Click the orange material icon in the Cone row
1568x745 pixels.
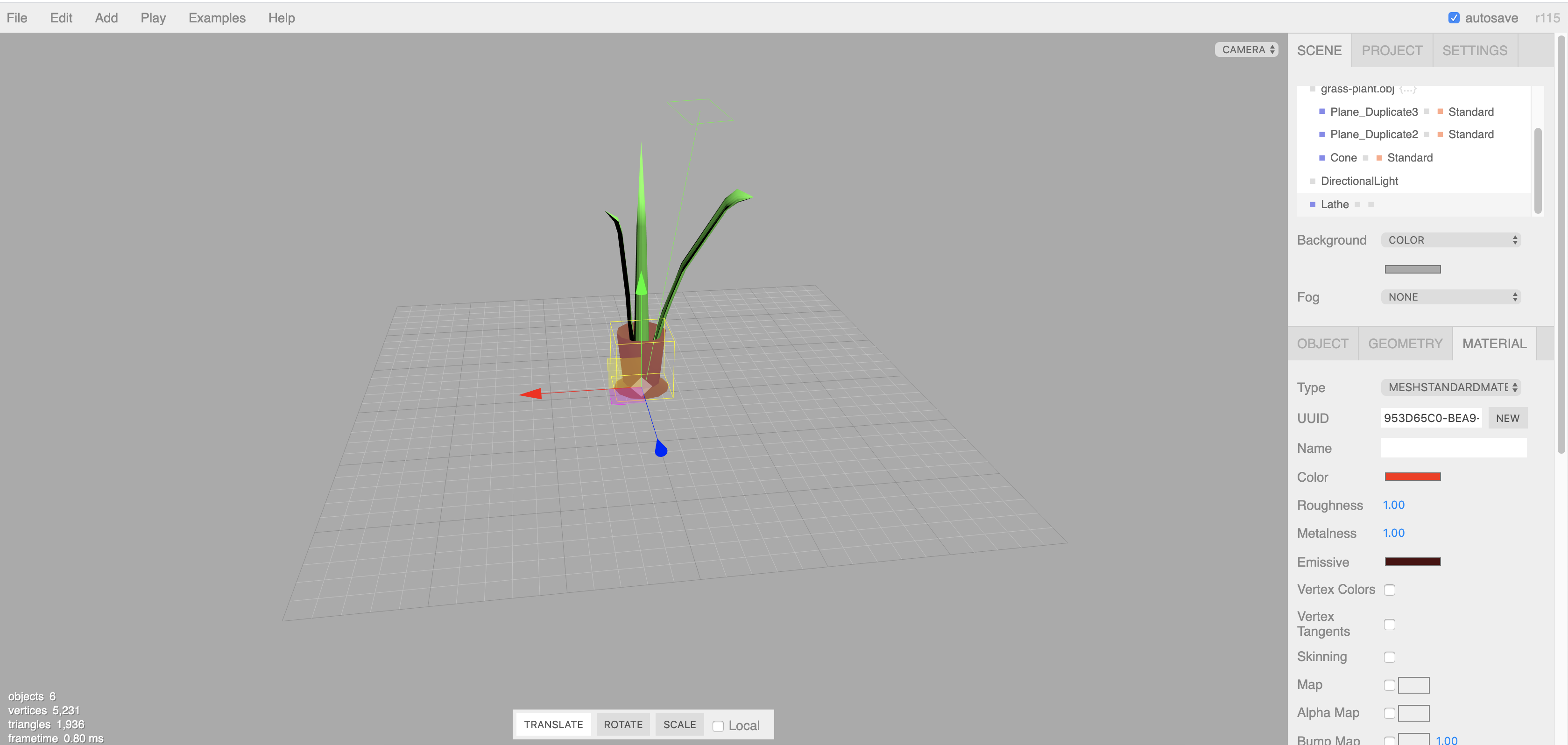point(1379,158)
